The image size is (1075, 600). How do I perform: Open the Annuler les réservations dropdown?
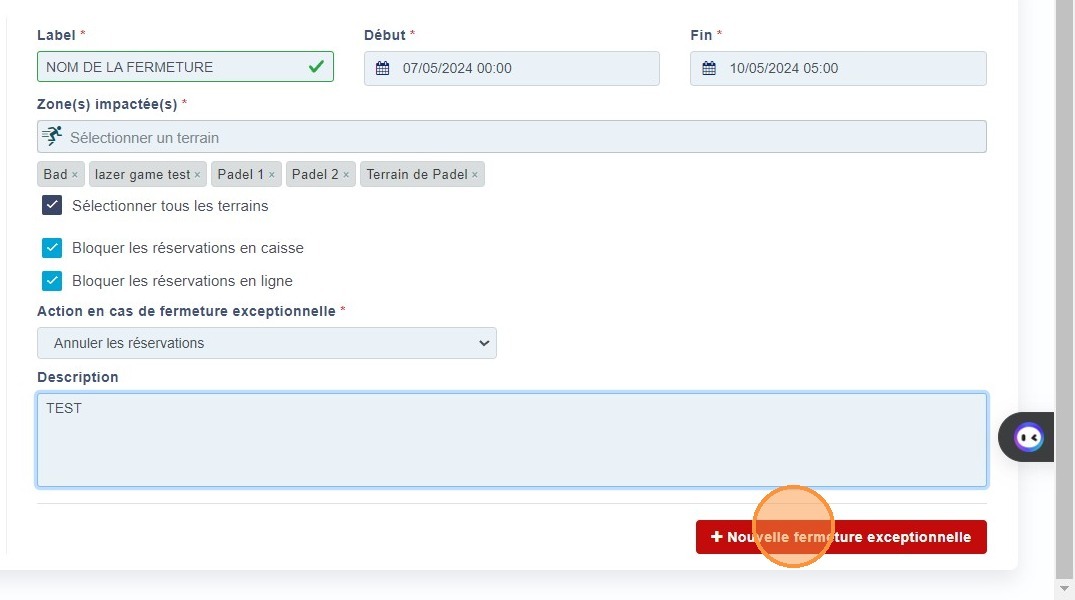[x=267, y=343]
